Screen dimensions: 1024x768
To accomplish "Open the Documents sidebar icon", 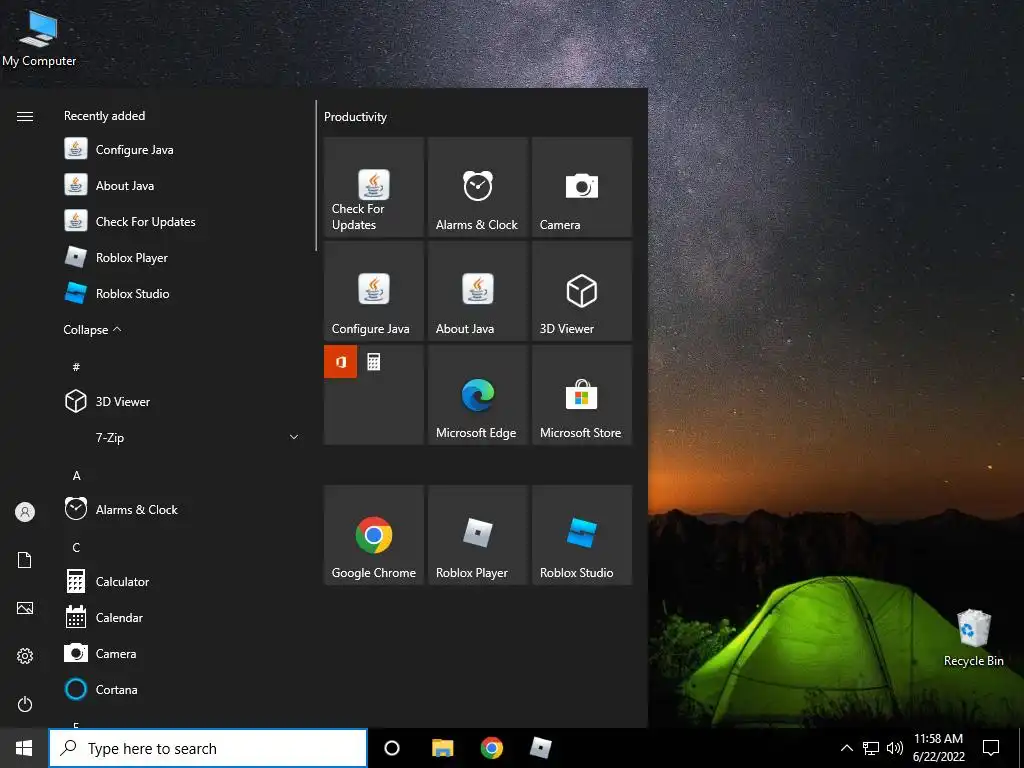I will 25,560.
